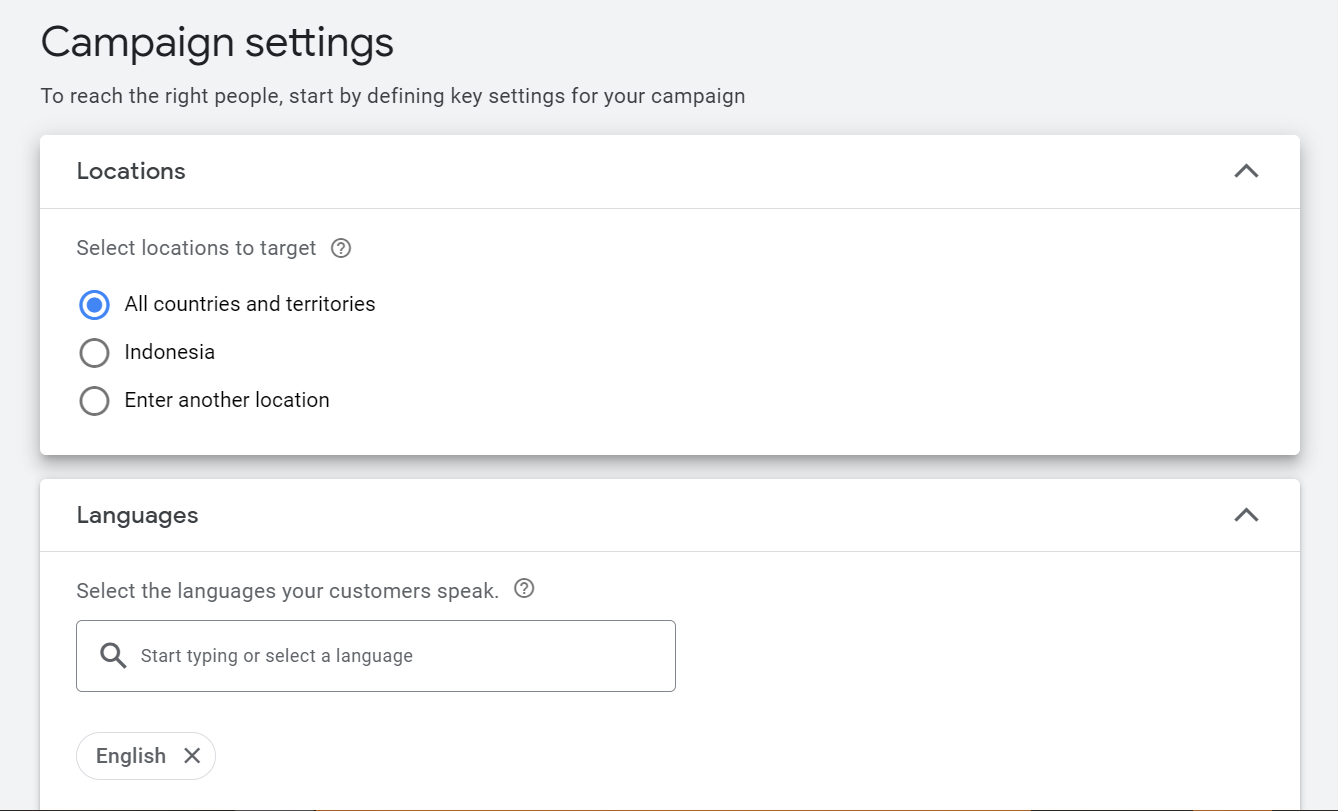Open help icon beside 'Select locations to target'
1338x811 pixels.
[341, 248]
